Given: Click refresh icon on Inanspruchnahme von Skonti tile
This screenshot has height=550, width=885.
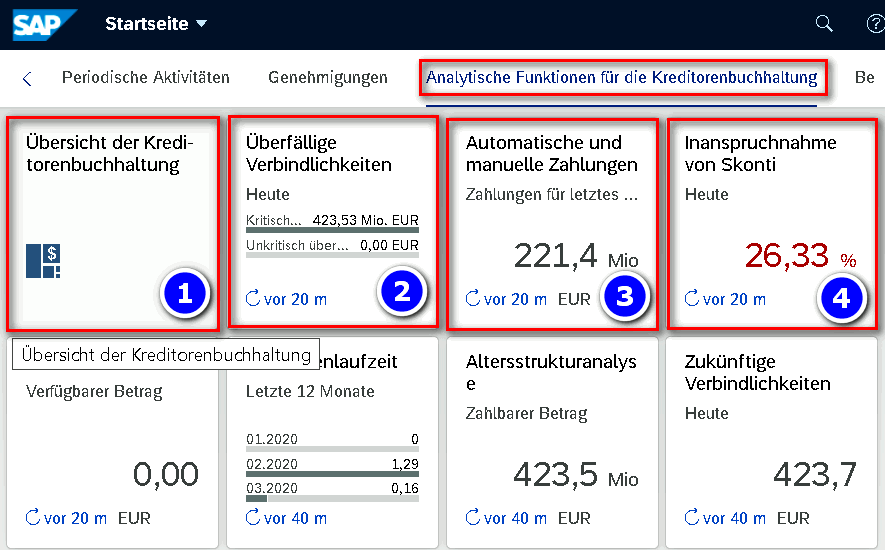Looking at the screenshot, I should pyautogui.click(x=692, y=298).
